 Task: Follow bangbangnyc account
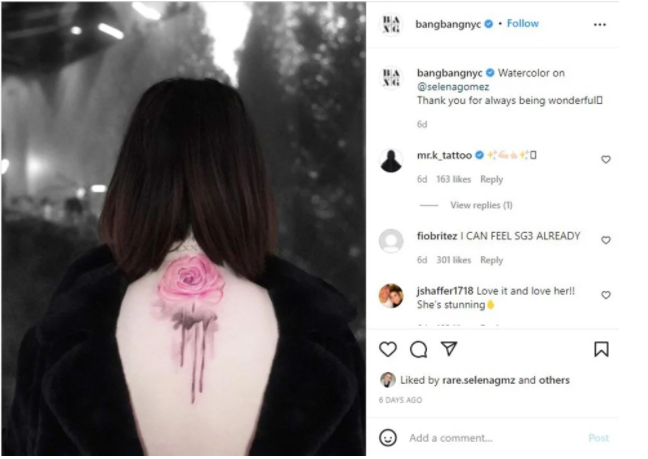(x=523, y=24)
